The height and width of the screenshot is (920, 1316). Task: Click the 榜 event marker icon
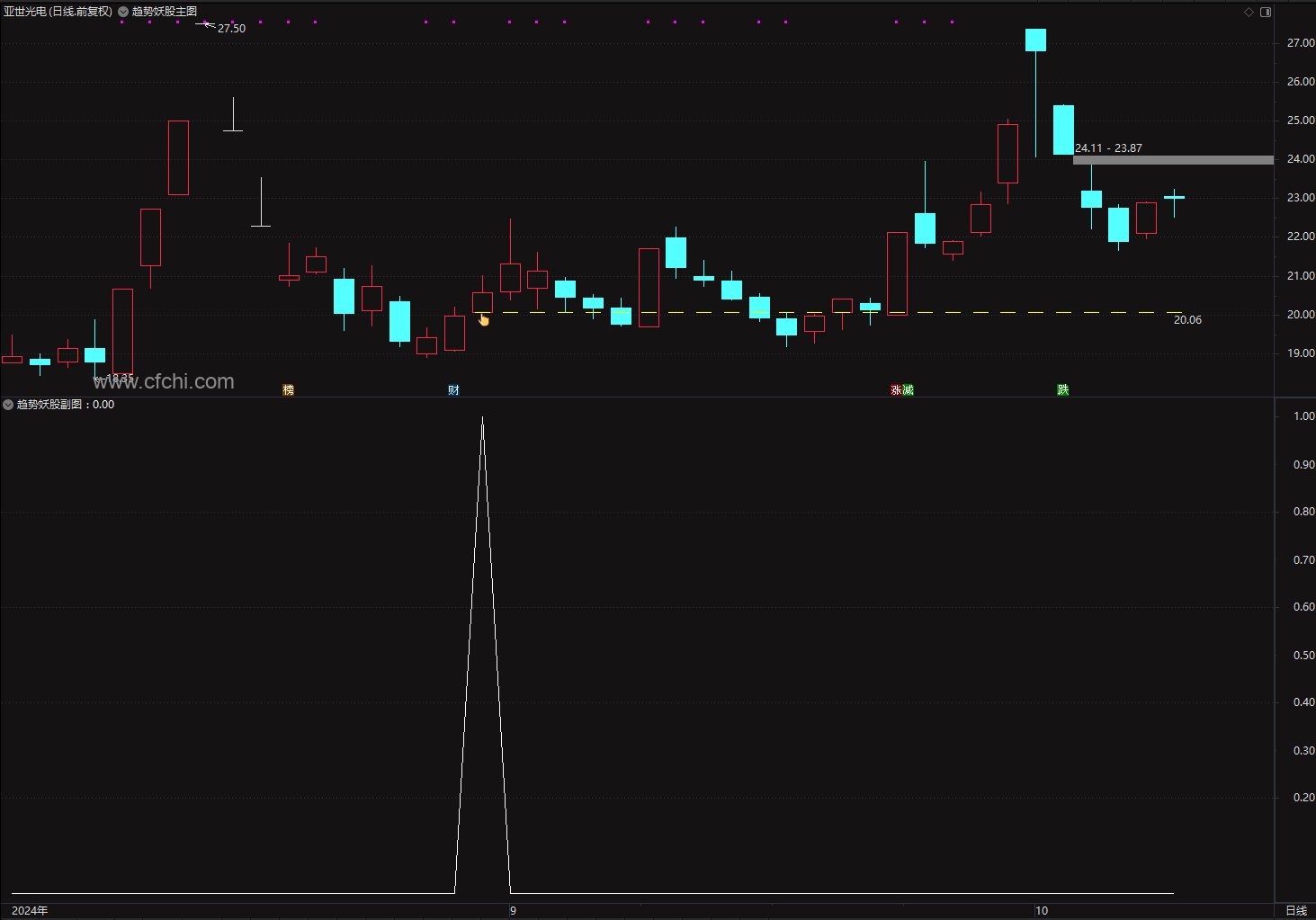tap(288, 389)
